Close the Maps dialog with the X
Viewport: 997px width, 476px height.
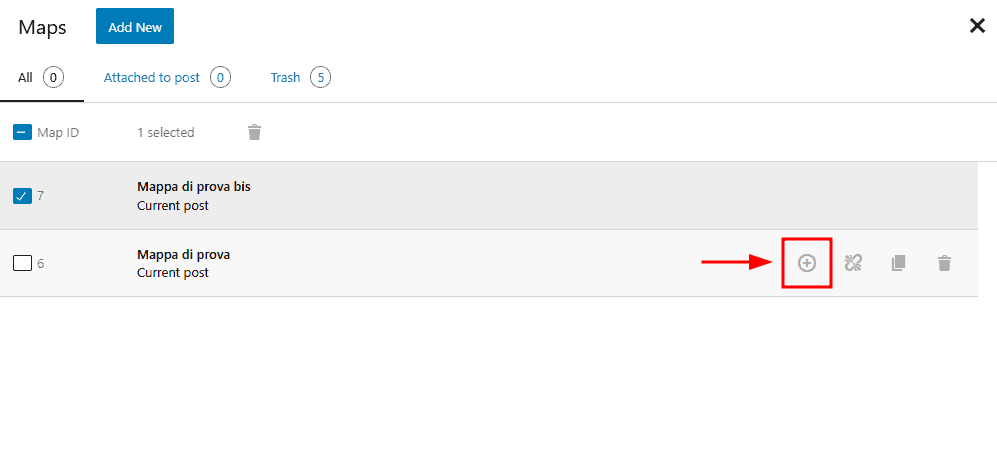tap(977, 26)
